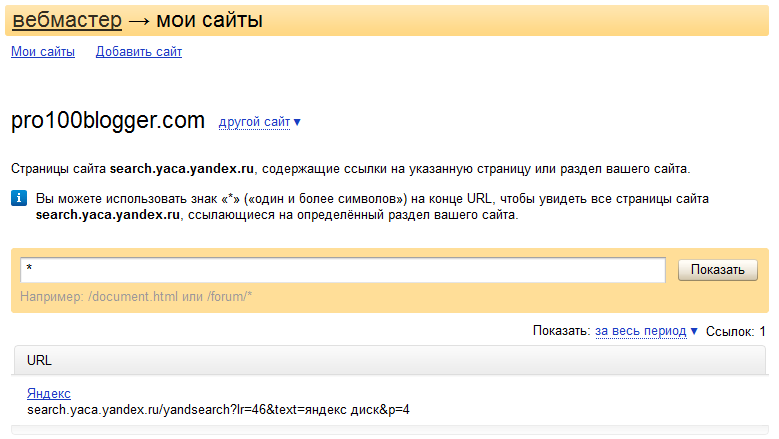Click the Страницы сайта description line
Screen dimensions: 779x439
tap(350, 168)
